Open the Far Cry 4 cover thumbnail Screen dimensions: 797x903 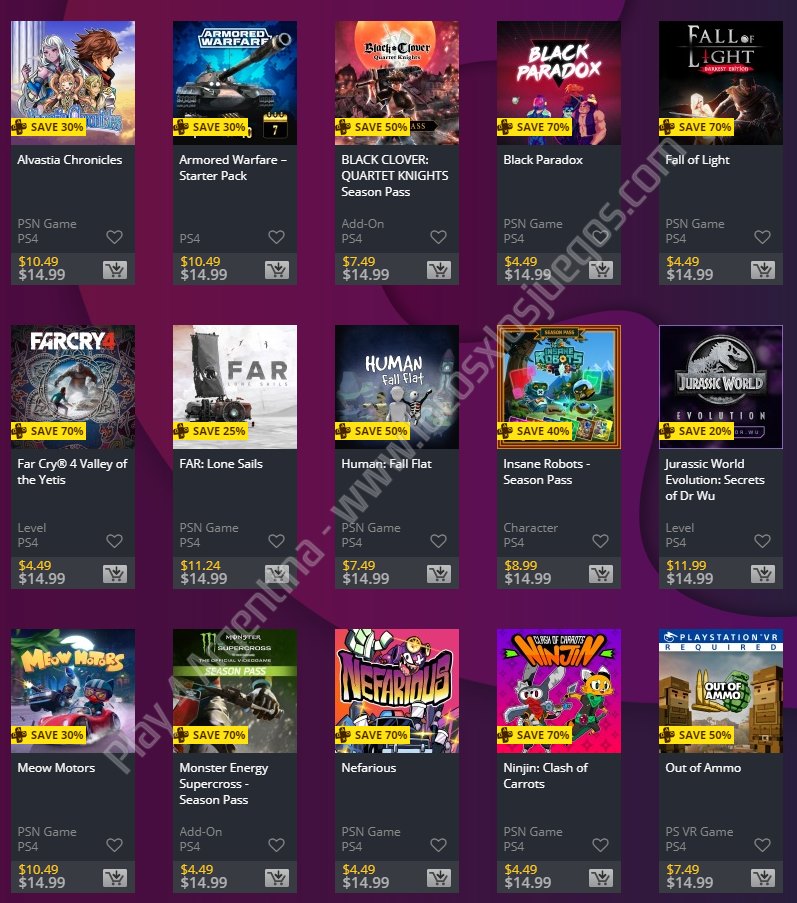(73, 387)
